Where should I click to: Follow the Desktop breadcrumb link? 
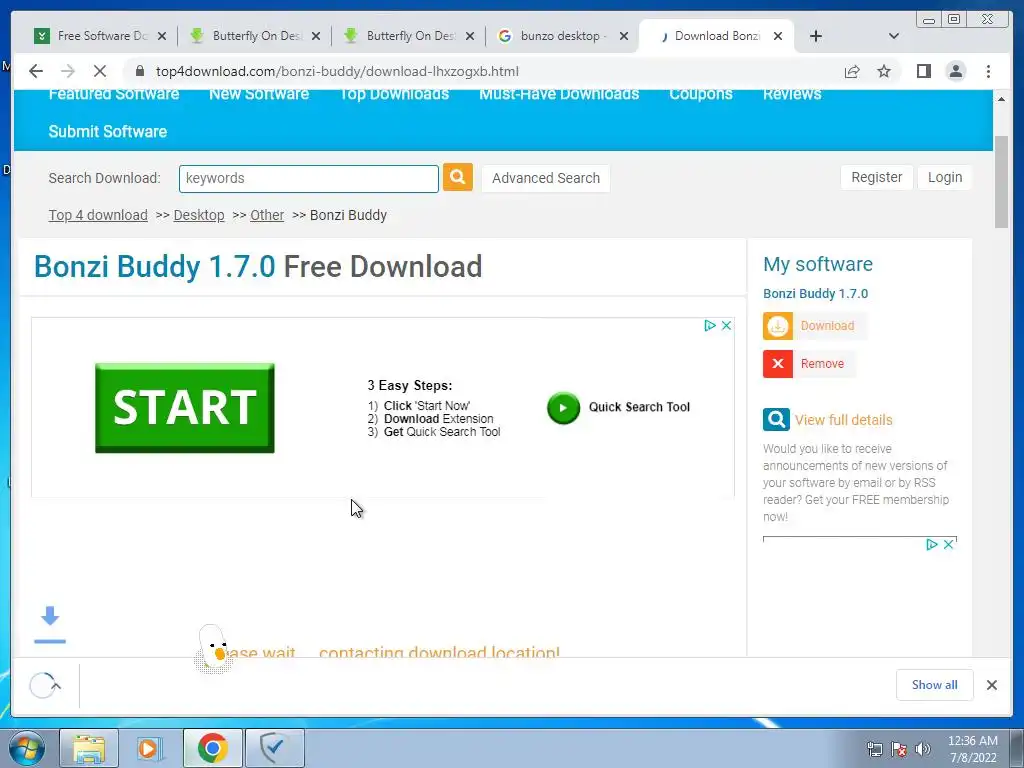coord(199,215)
